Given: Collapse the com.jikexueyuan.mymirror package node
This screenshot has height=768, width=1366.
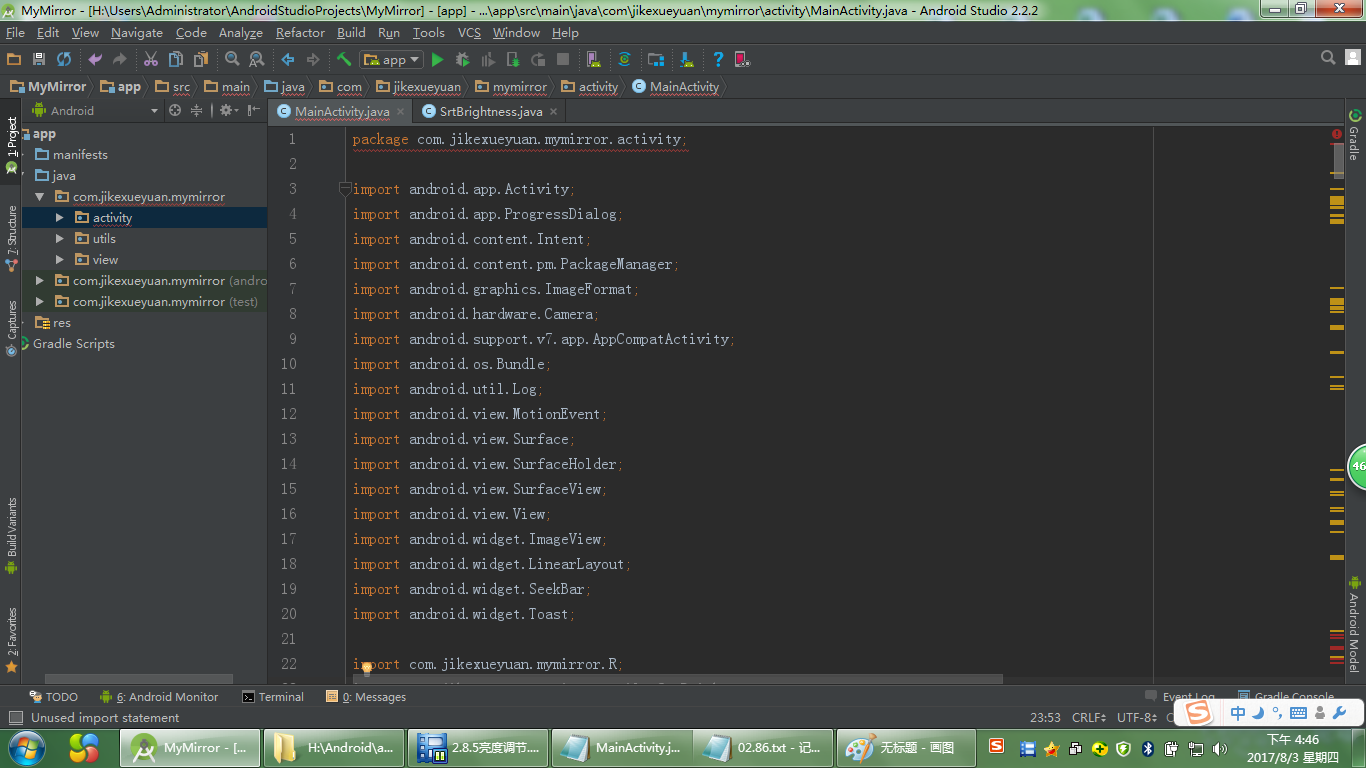Looking at the screenshot, I should (40, 197).
